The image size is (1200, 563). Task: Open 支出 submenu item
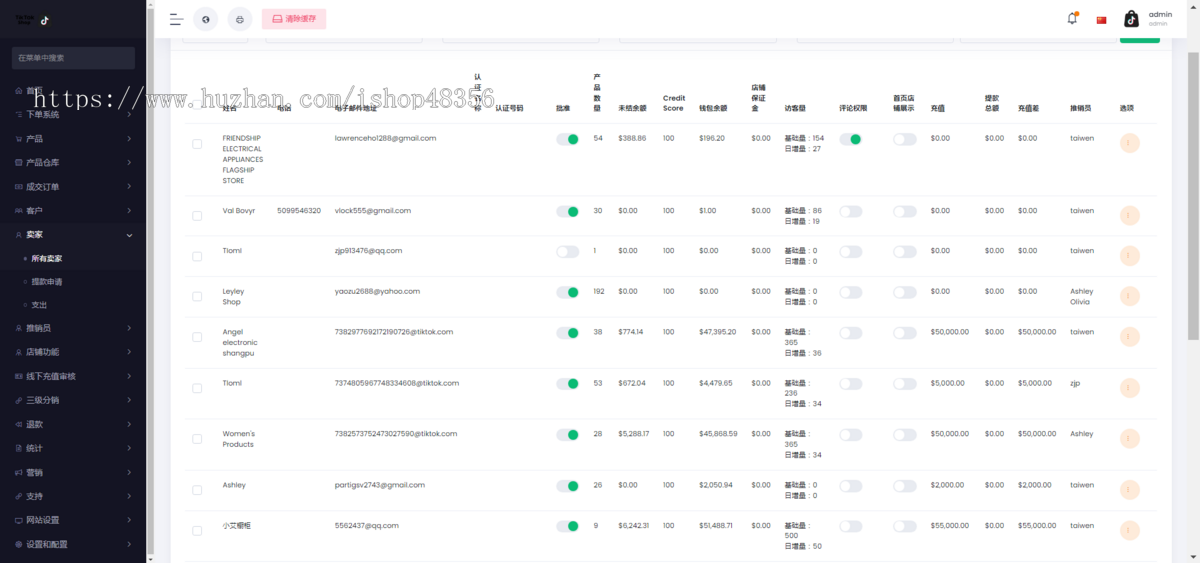(x=39, y=305)
